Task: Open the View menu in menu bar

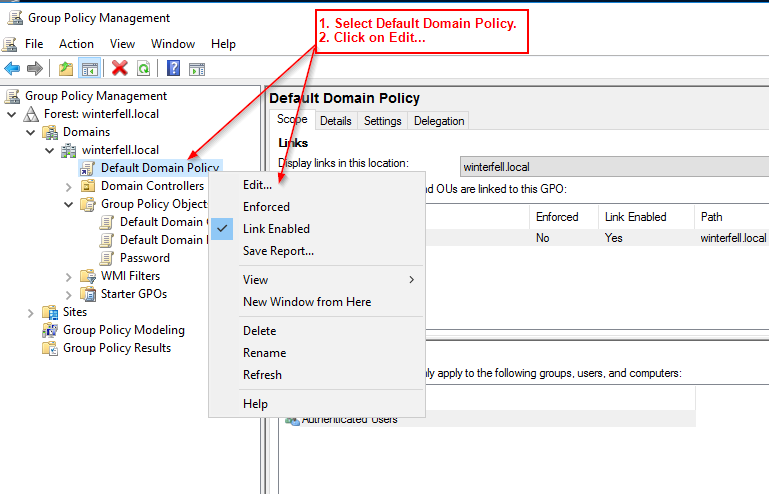Action: pos(122,44)
